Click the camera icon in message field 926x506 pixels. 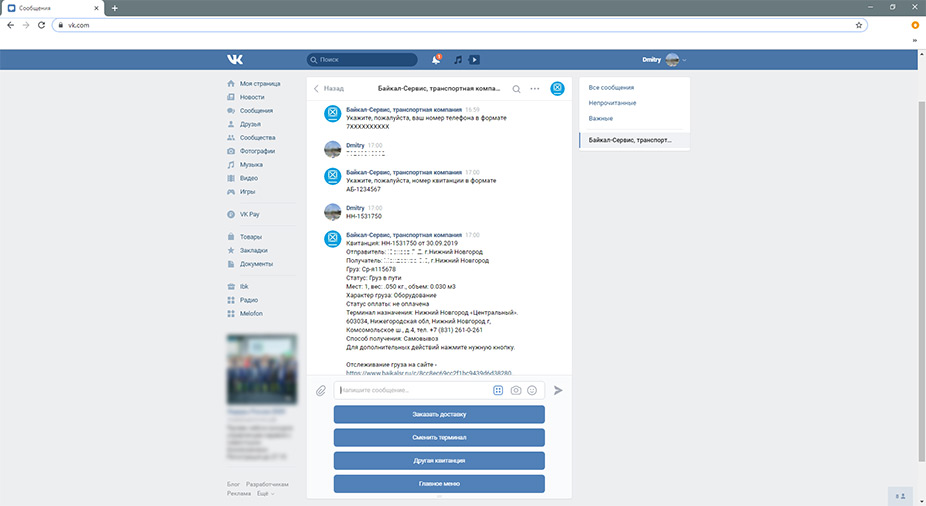[x=516, y=391]
